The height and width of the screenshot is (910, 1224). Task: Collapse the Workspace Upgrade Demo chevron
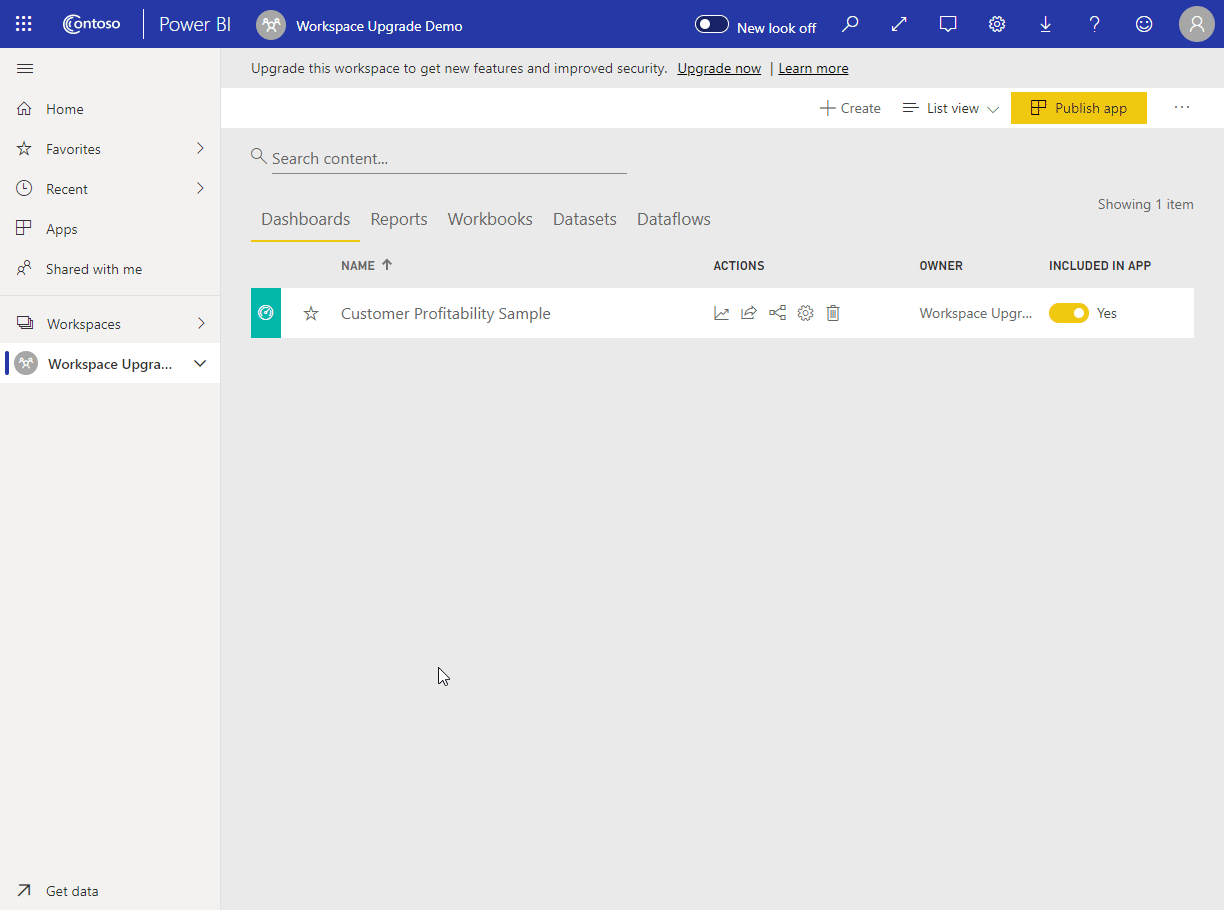coord(200,364)
